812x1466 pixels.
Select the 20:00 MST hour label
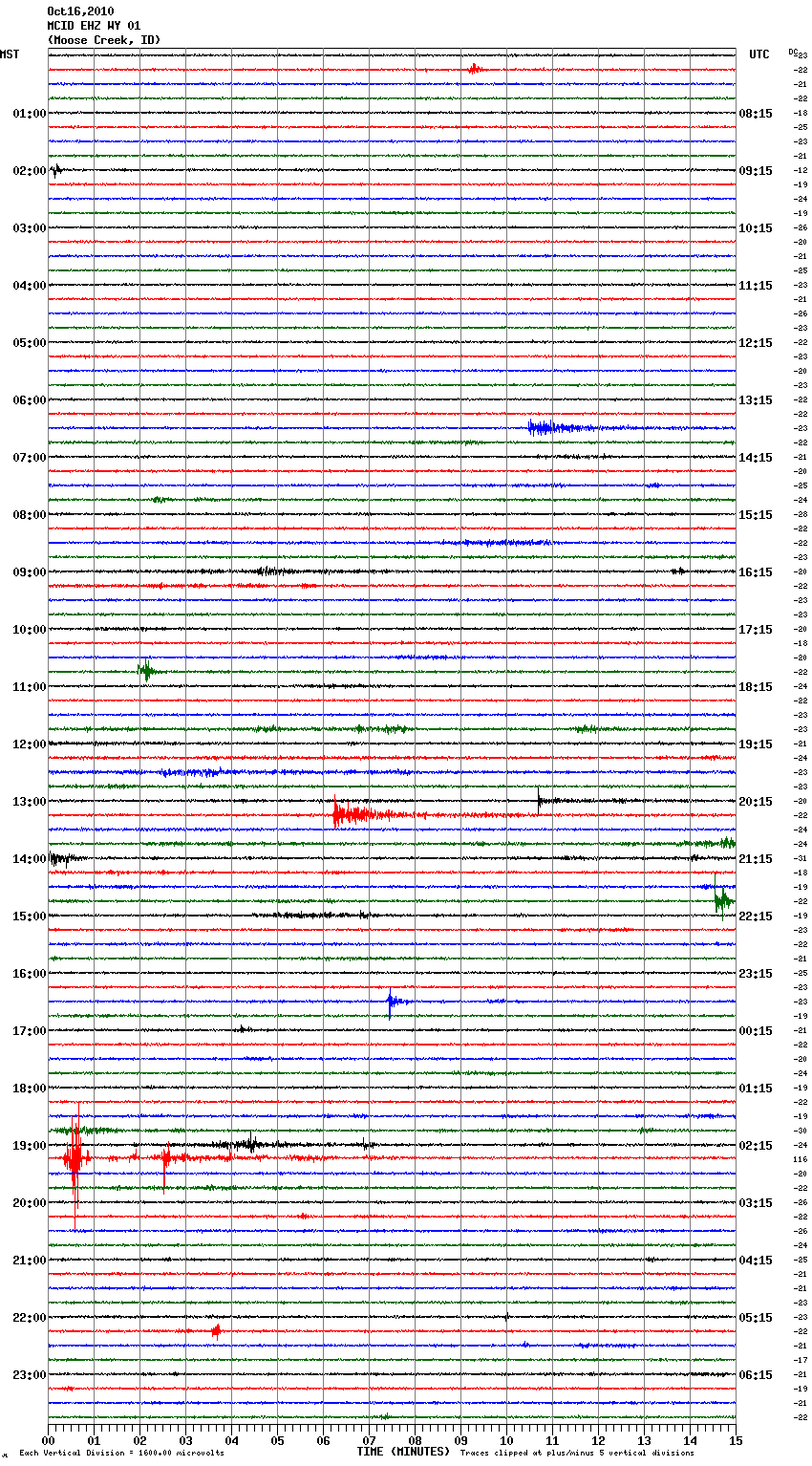(x=30, y=1203)
